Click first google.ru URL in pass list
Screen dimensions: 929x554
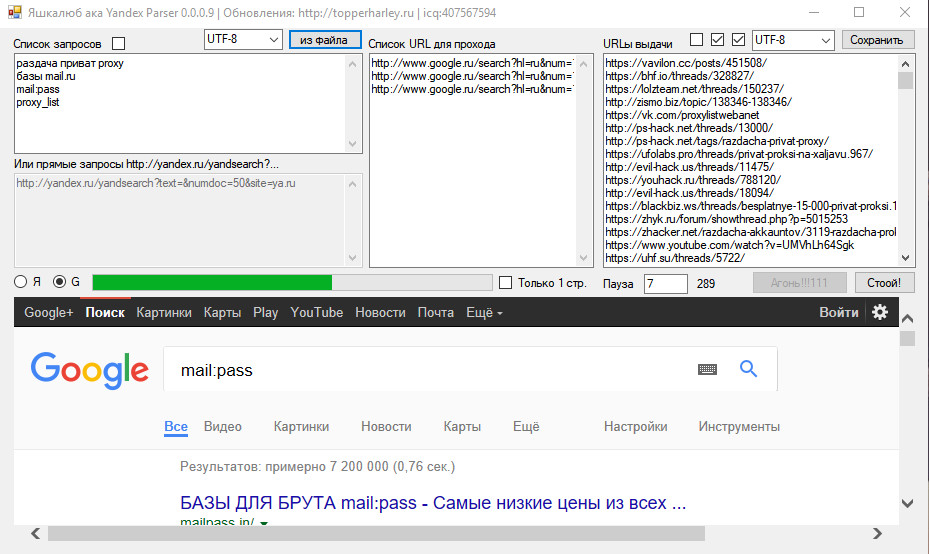pyautogui.click(x=472, y=63)
